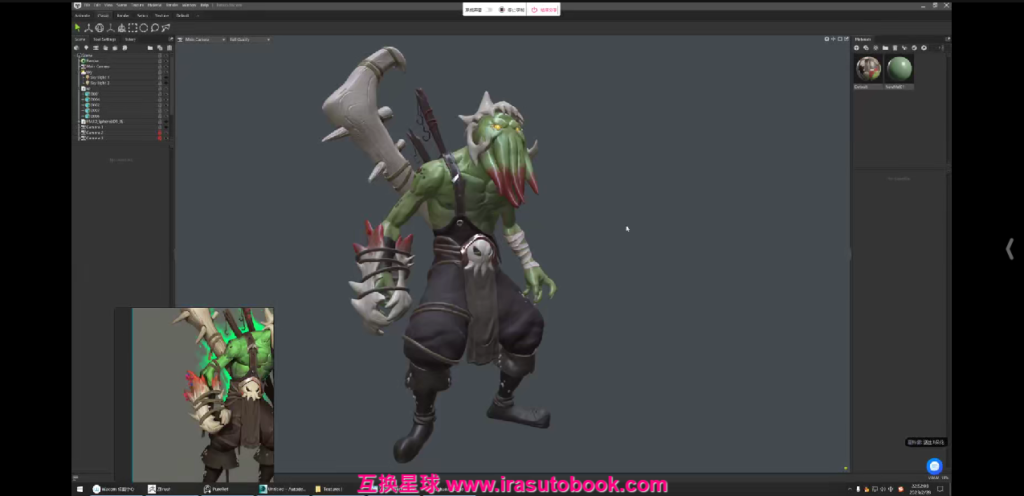
Task: Select Camera 1 in scene tree
Action: [x=95, y=127]
